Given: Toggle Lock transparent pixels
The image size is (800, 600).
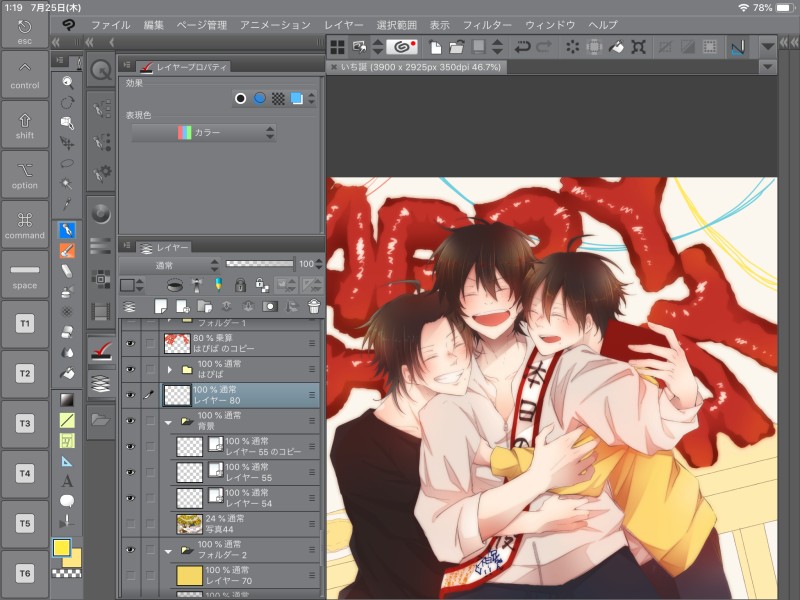Looking at the screenshot, I should coord(262,285).
